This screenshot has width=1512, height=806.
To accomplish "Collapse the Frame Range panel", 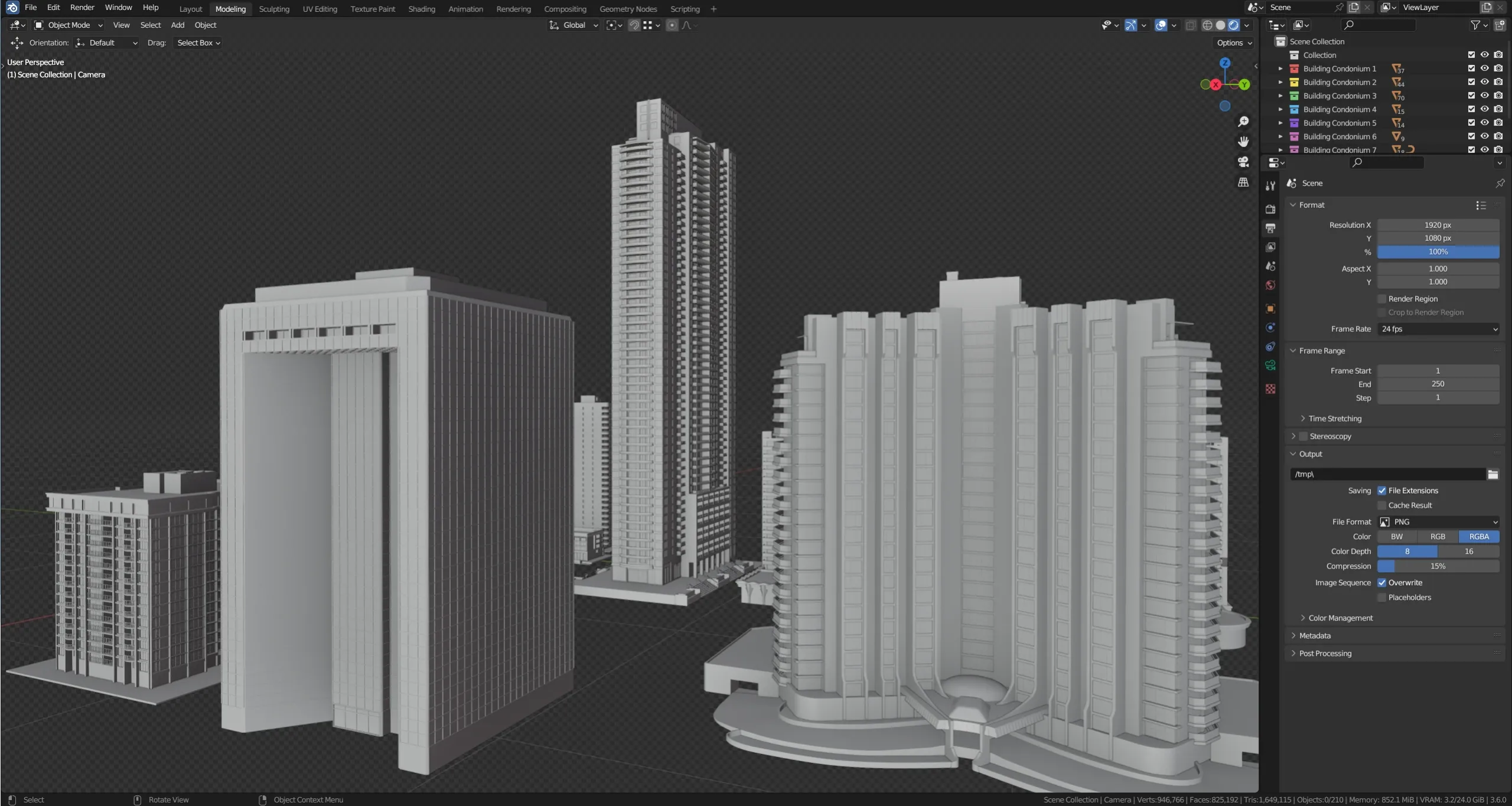I will click(x=1293, y=351).
